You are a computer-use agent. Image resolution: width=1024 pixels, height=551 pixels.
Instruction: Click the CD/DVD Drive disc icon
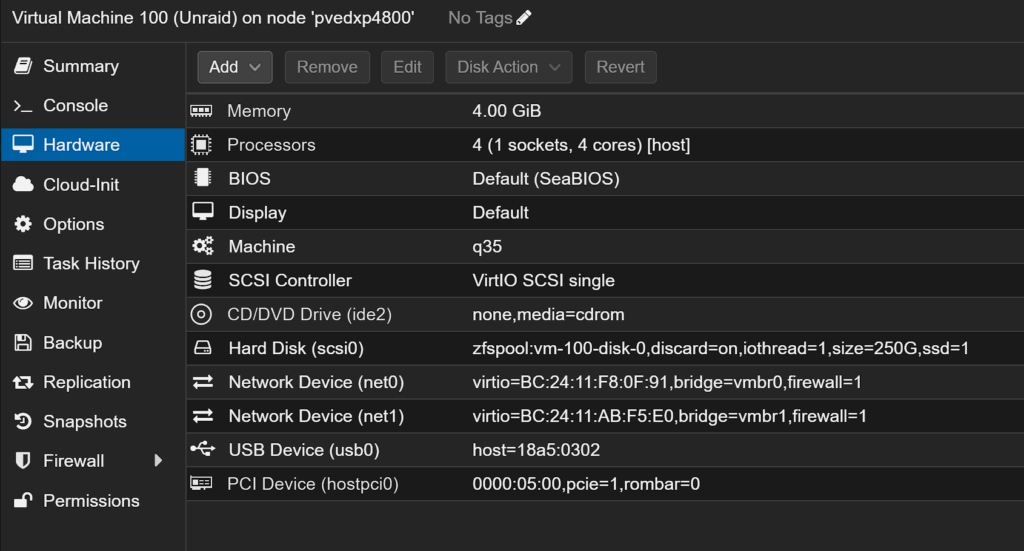click(202, 314)
